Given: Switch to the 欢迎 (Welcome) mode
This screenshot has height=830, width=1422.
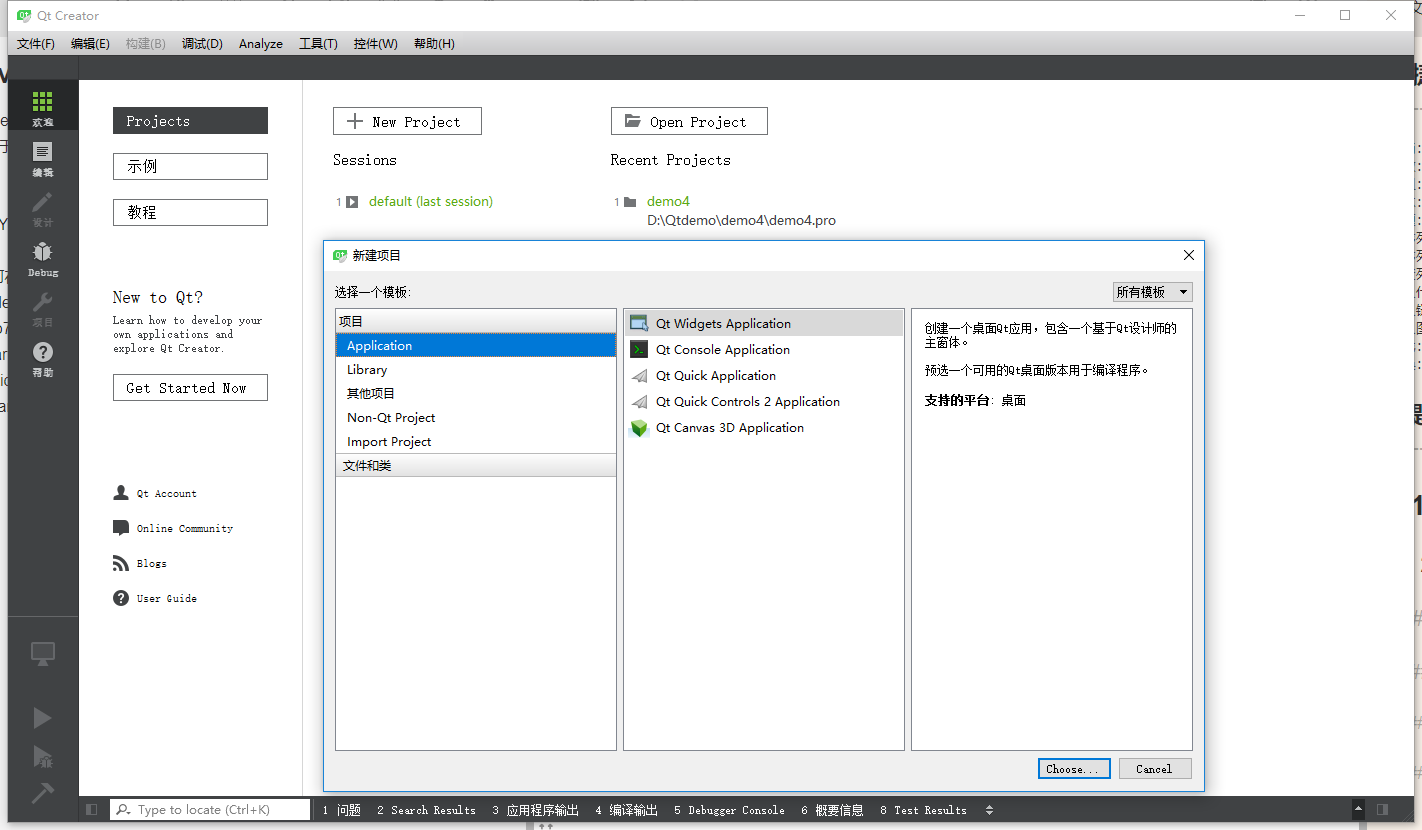Looking at the screenshot, I should (42, 105).
